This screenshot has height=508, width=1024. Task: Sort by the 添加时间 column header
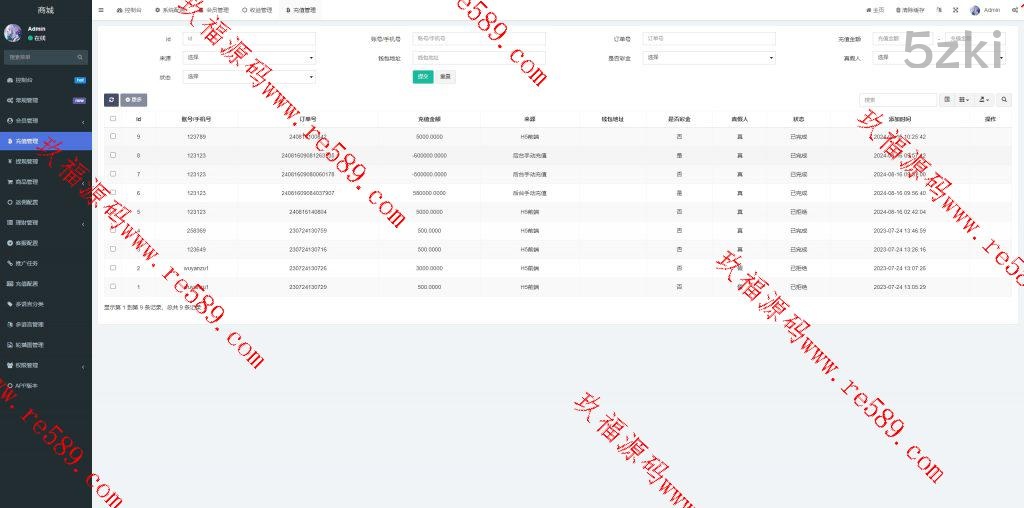899,119
